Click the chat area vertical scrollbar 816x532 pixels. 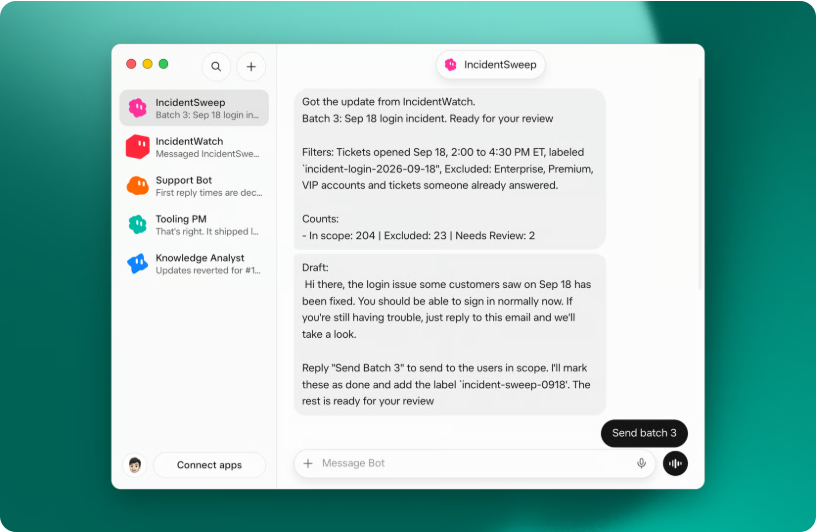click(700, 185)
